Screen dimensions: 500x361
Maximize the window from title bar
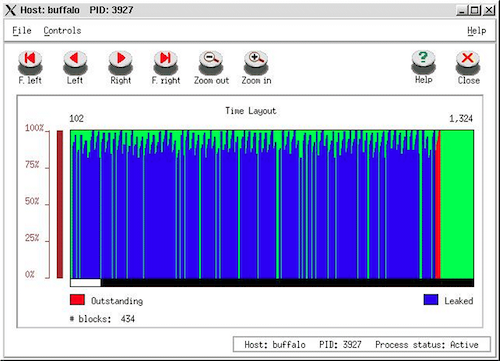point(474,10)
